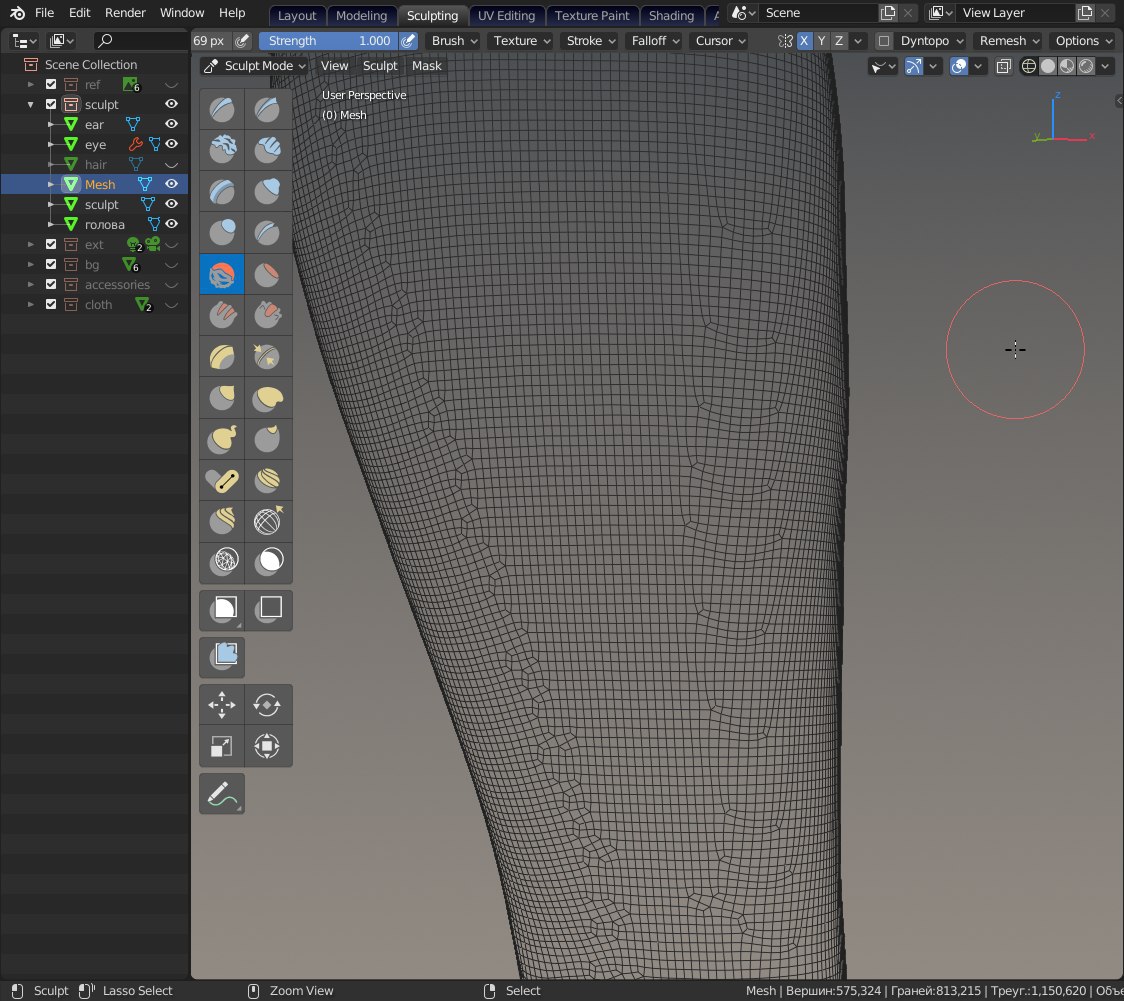The height and width of the screenshot is (1001, 1124).
Task: Toggle Z axis symmetry
Action: tap(839, 41)
